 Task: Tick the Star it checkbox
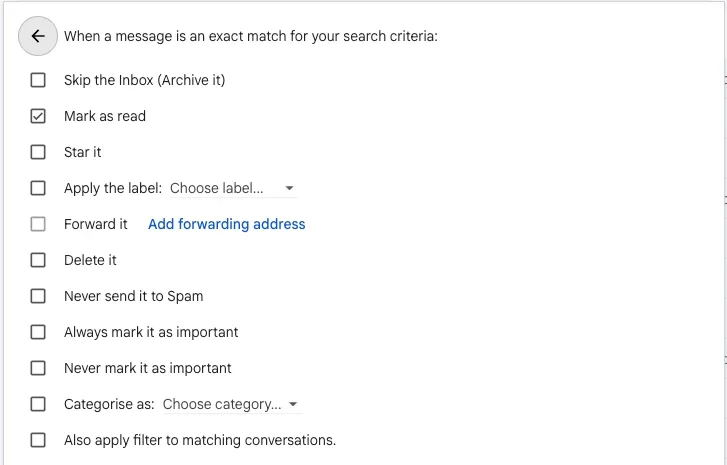(x=38, y=152)
